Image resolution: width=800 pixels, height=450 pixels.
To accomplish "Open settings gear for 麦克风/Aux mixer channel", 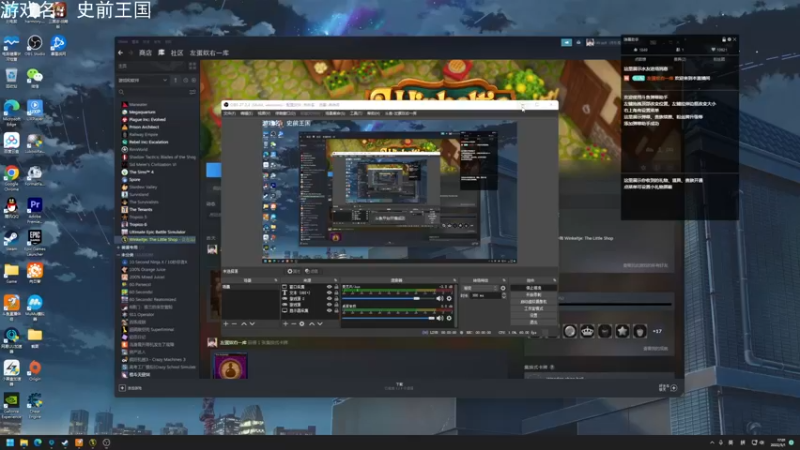I will click(449, 298).
